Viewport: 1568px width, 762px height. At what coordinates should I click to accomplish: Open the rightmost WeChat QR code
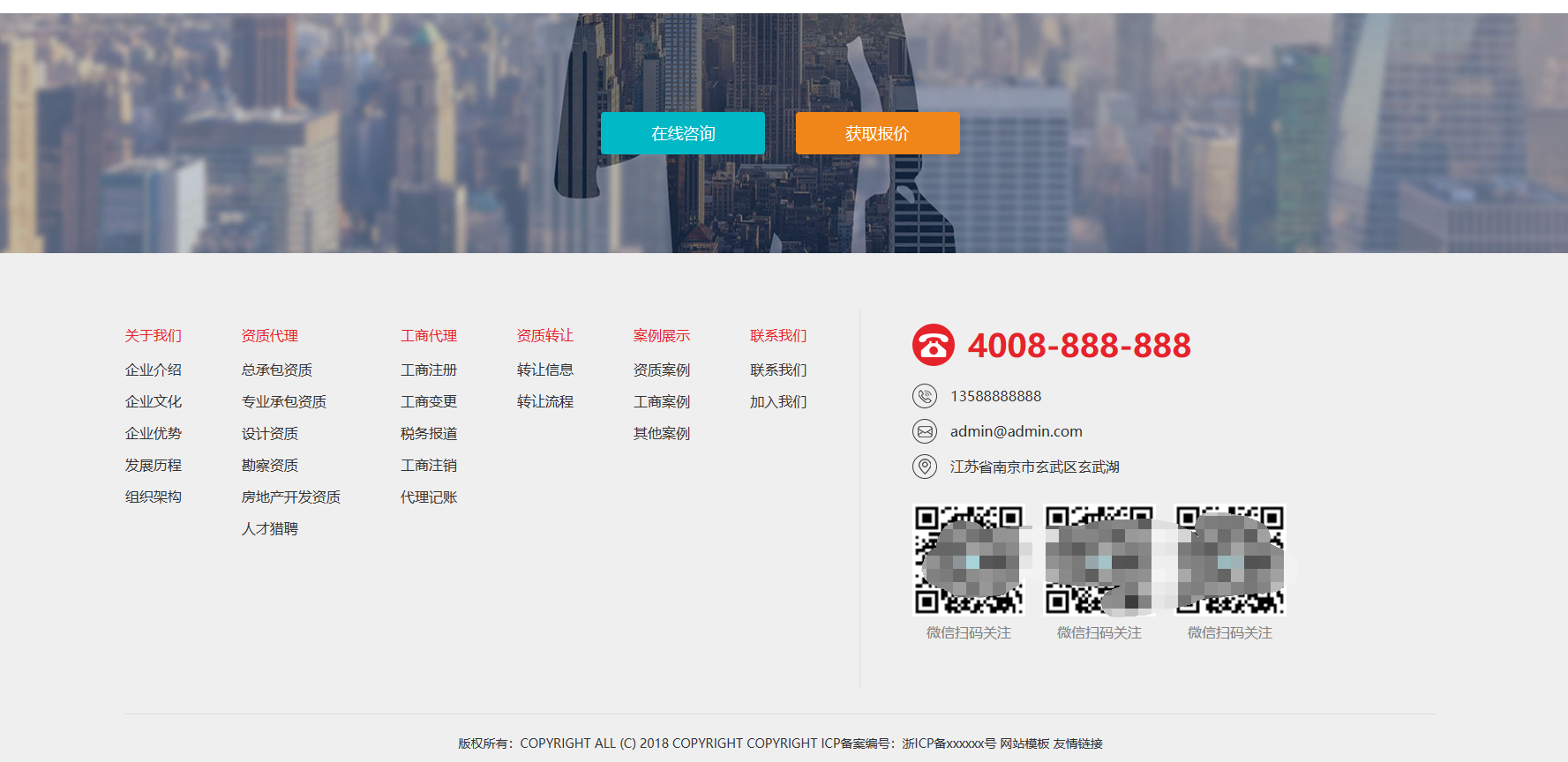pos(1230,560)
